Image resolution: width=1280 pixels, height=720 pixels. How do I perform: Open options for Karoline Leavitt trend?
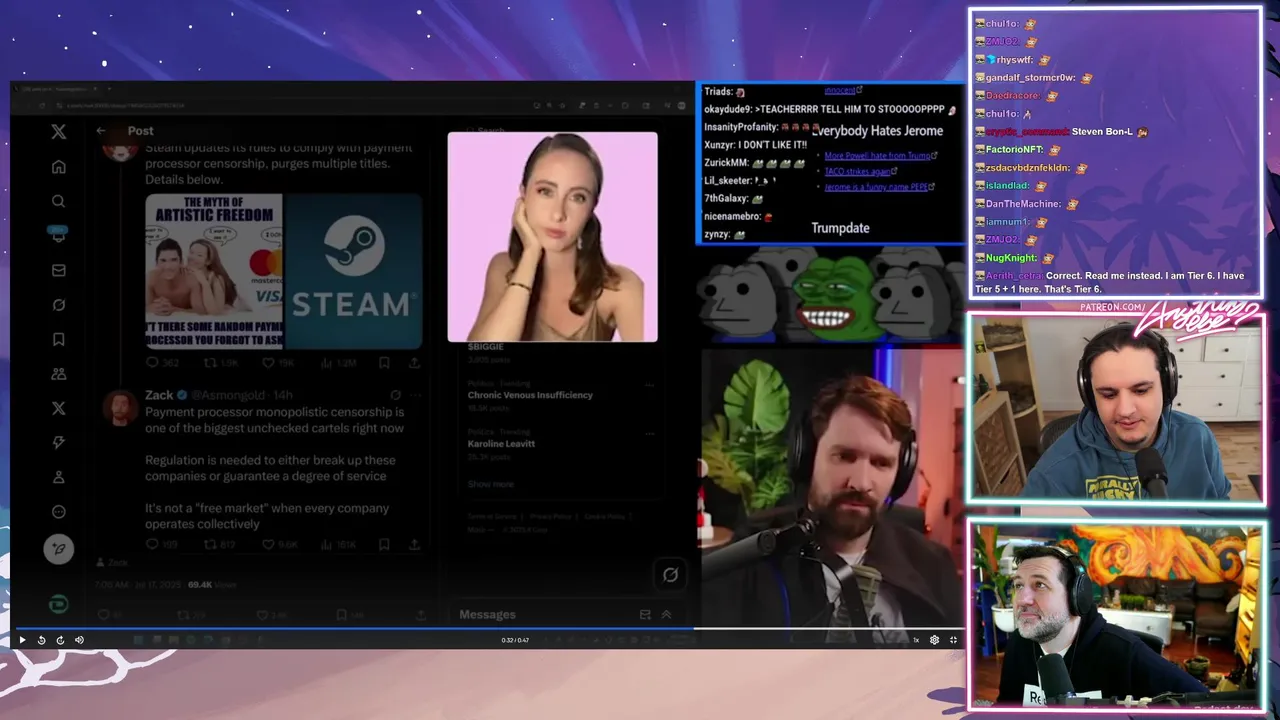pyautogui.click(x=649, y=433)
